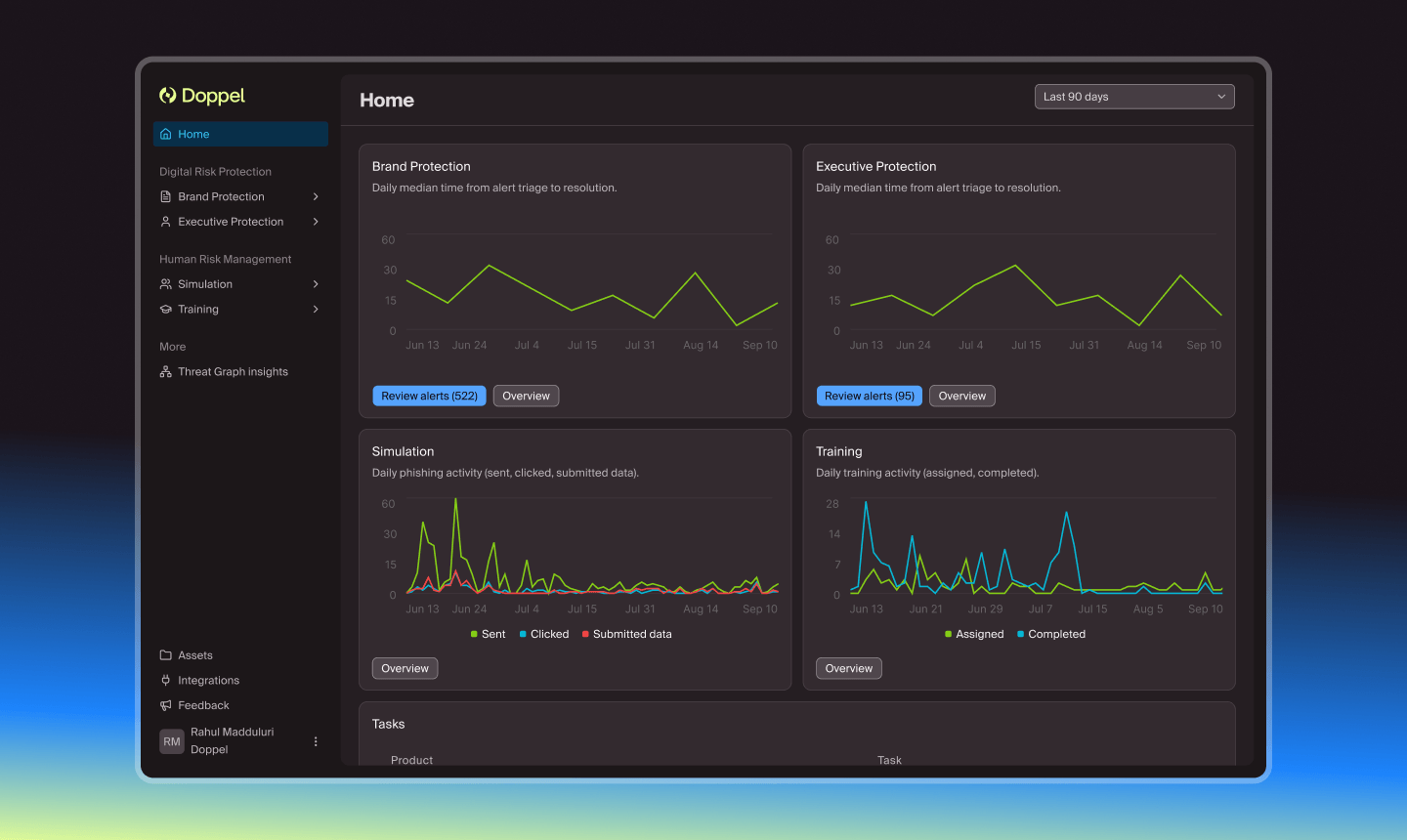The width and height of the screenshot is (1407, 840).
Task: Click the Brand Protection document icon
Action: pyautogui.click(x=166, y=196)
